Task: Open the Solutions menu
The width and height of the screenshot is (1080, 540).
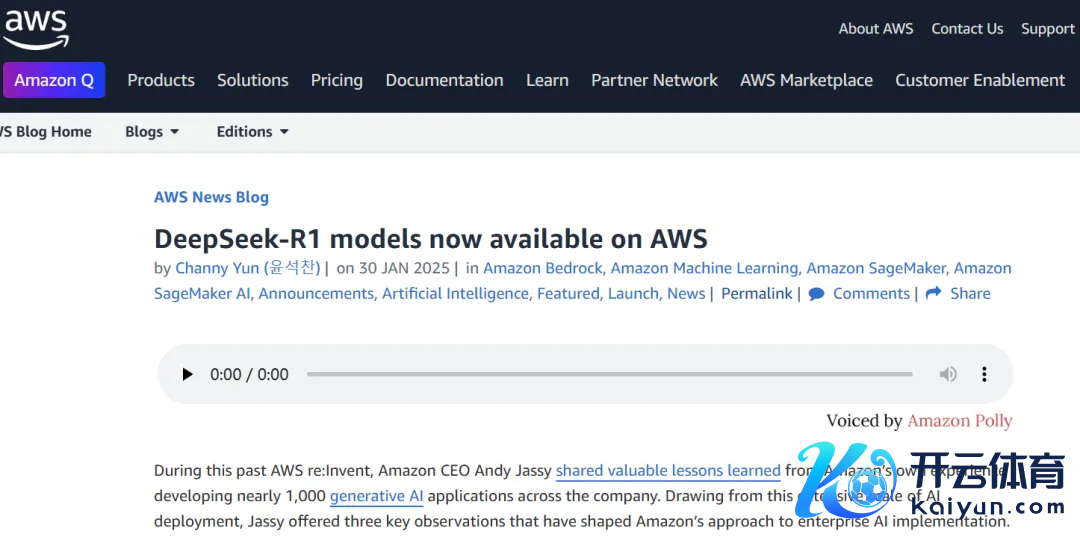Action: (x=252, y=80)
